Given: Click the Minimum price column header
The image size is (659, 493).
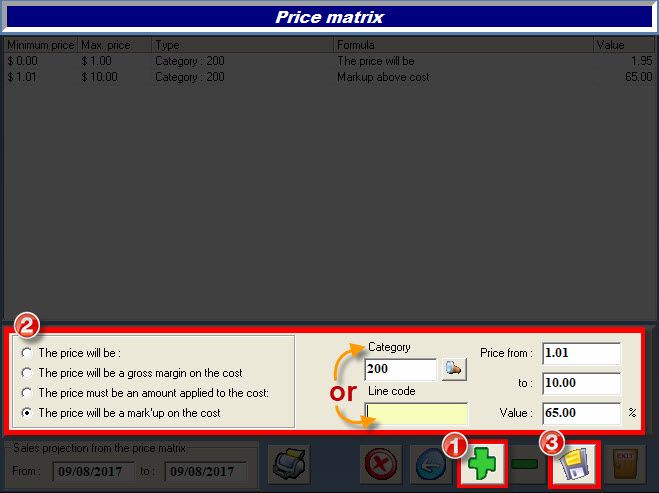Looking at the screenshot, I should tap(40, 45).
